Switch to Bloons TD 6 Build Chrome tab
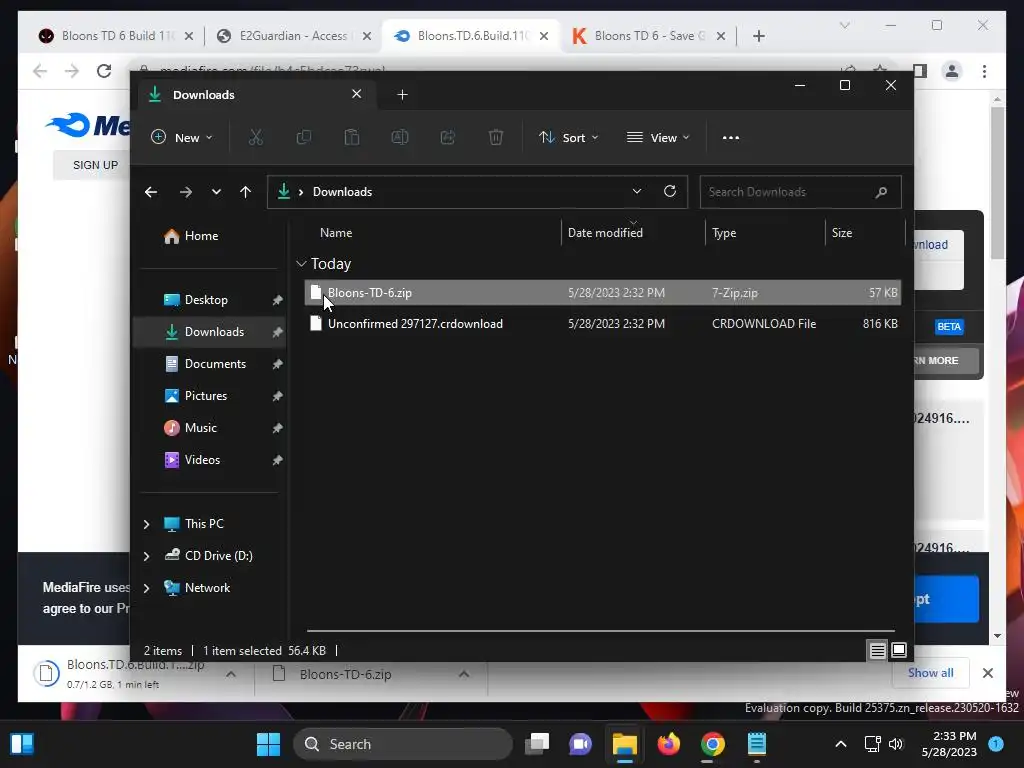Image resolution: width=1024 pixels, height=768 pixels. pyautogui.click(x=116, y=36)
